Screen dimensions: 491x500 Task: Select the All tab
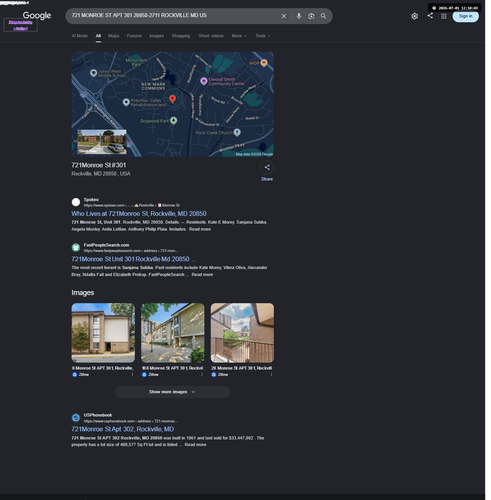point(99,36)
